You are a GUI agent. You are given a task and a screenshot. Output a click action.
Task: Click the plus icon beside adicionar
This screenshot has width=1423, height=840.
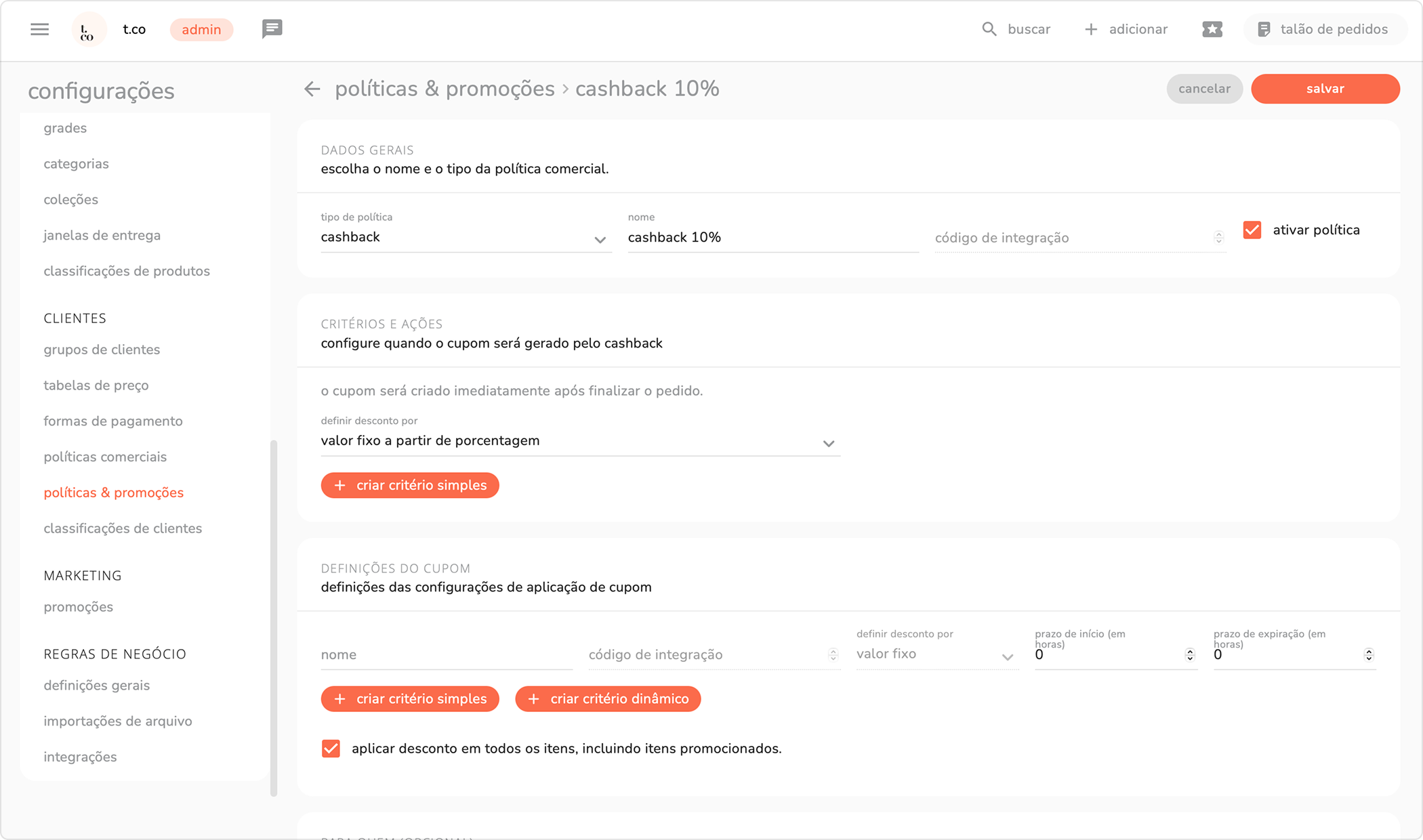1091,29
